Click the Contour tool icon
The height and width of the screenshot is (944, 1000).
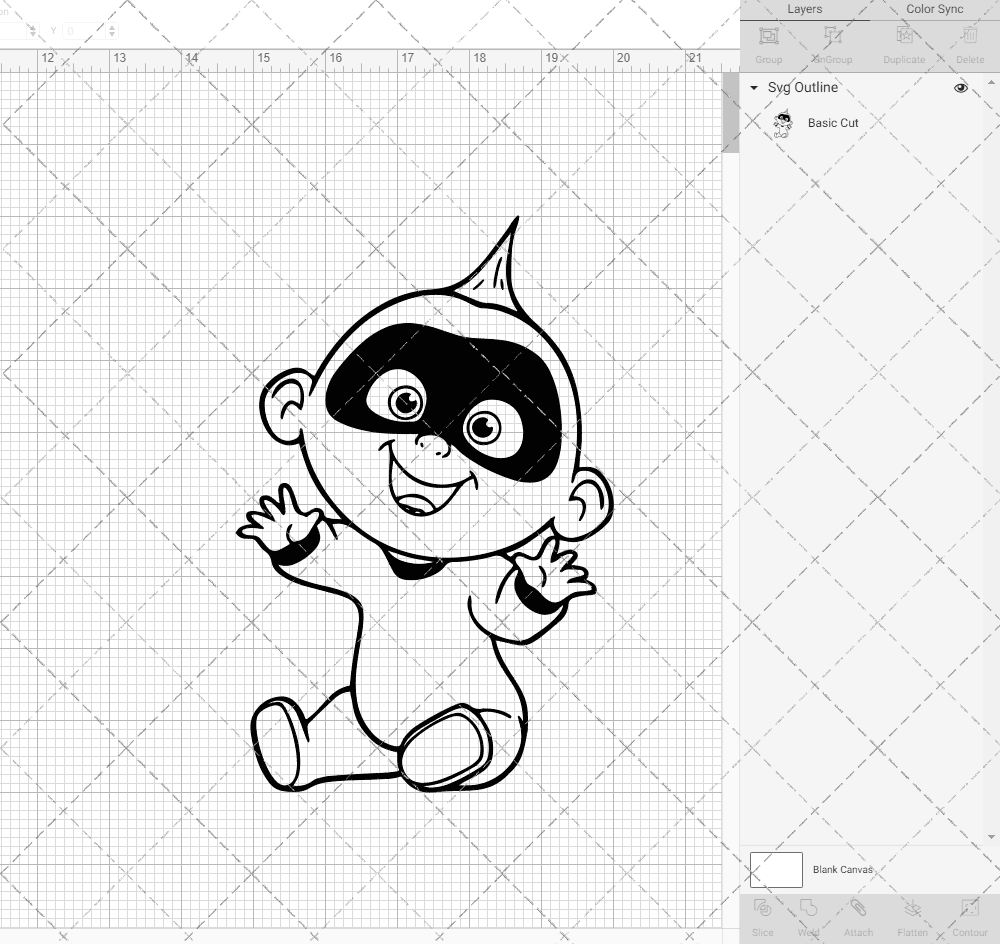coord(969,908)
